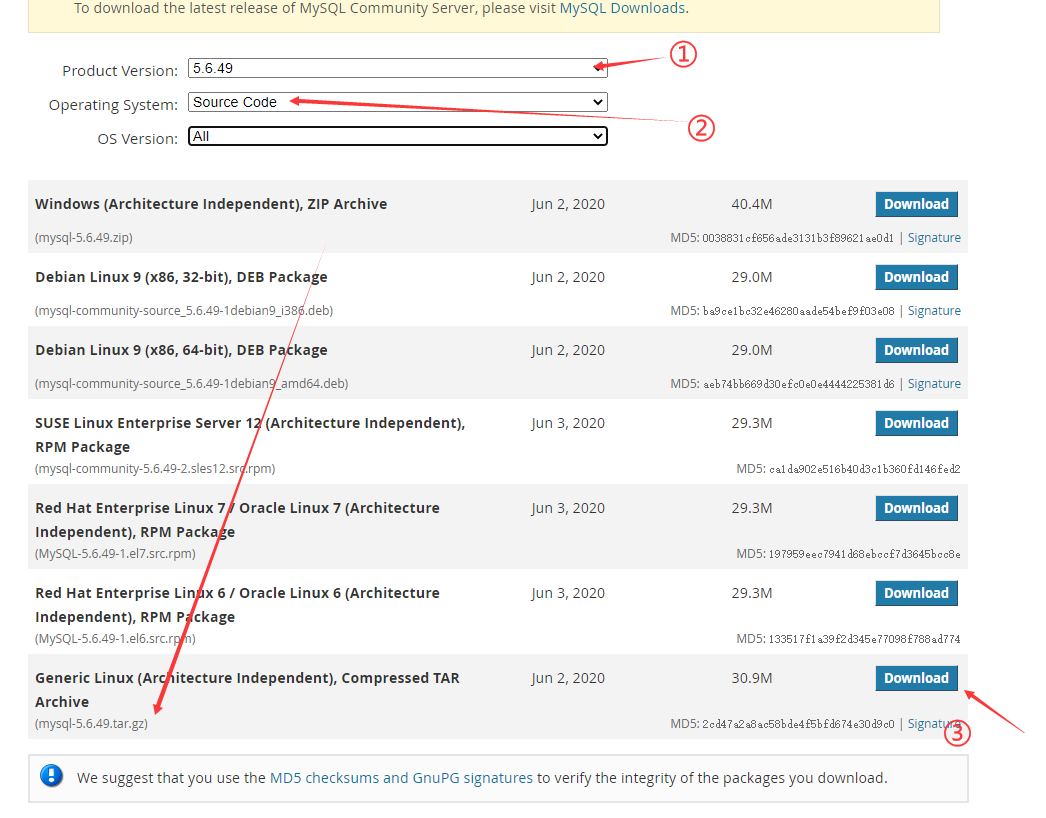Image resolution: width=1046 pixels, height=818 pixels.
Task: Open the OS Version dropdown
Action: click(x=398, y=136)
